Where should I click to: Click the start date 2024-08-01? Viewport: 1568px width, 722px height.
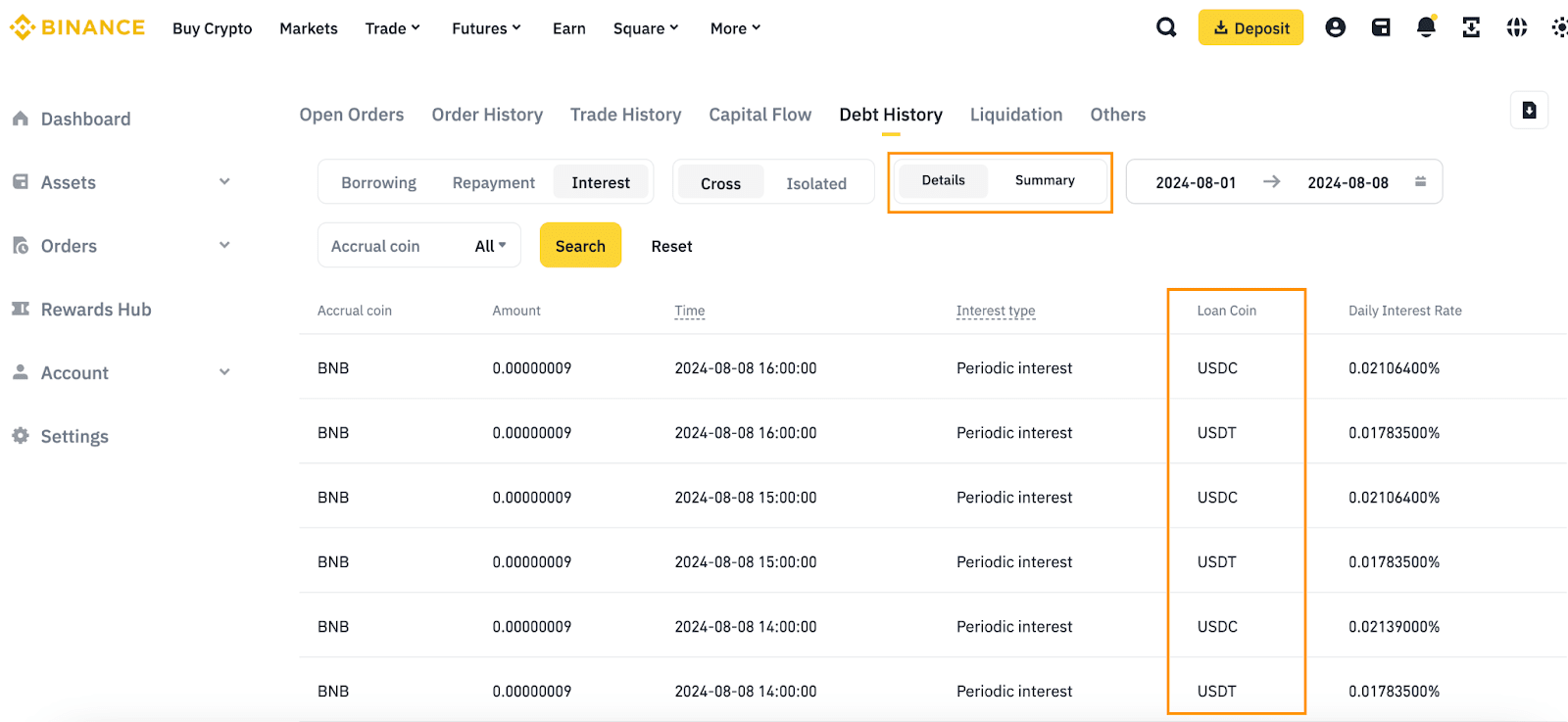pyautogui.click(x=1196, y=182)
